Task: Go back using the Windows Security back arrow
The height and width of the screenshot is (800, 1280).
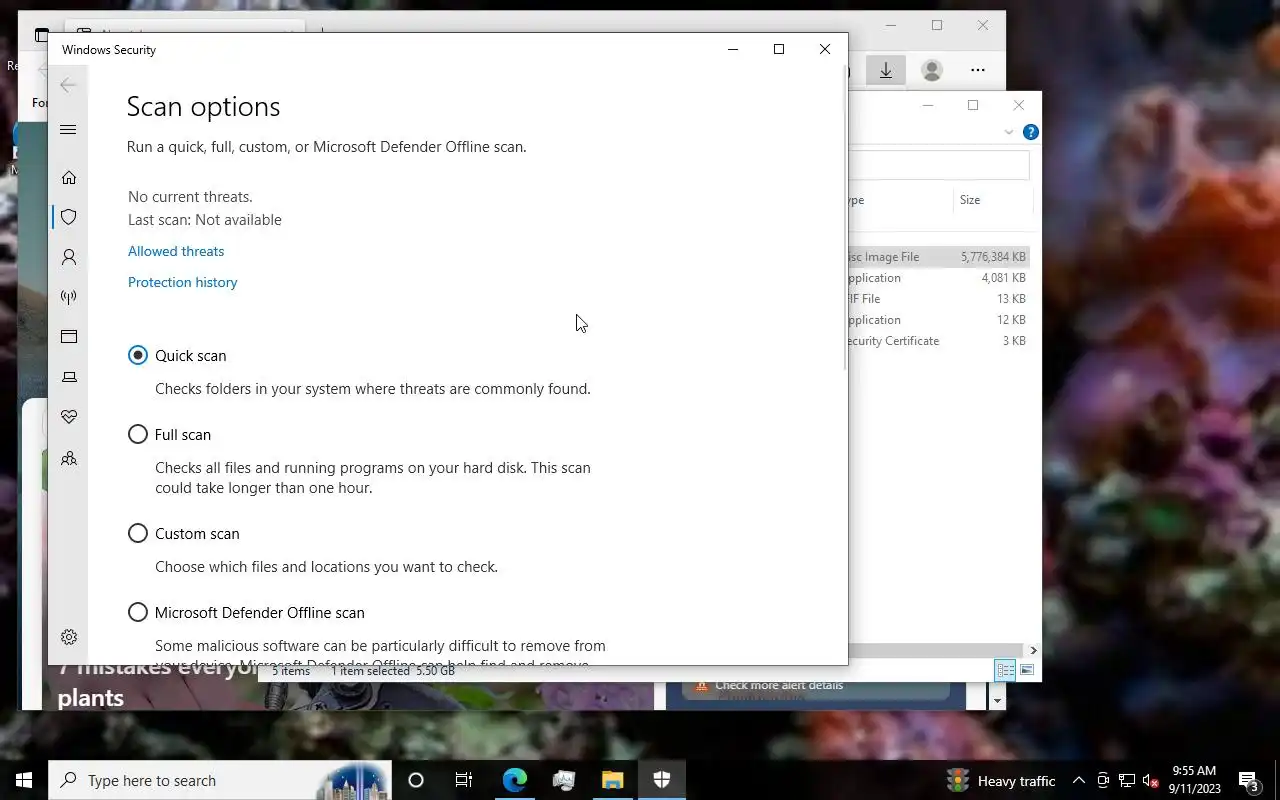Action: tap(68, 86)
